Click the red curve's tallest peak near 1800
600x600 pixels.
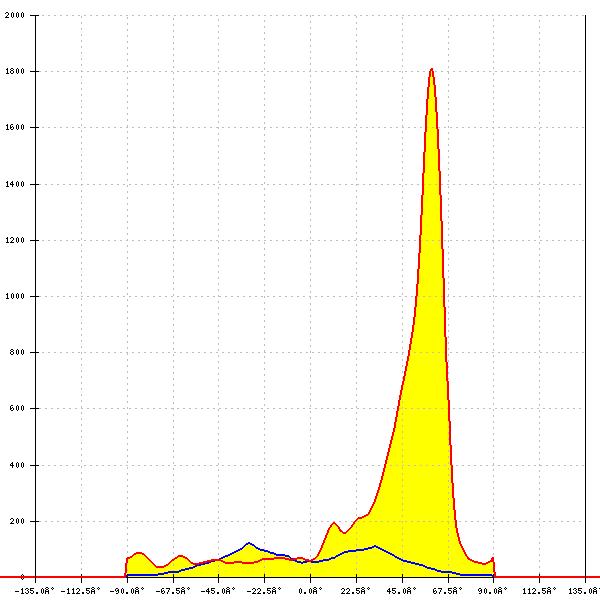click(x=432, y=70)
